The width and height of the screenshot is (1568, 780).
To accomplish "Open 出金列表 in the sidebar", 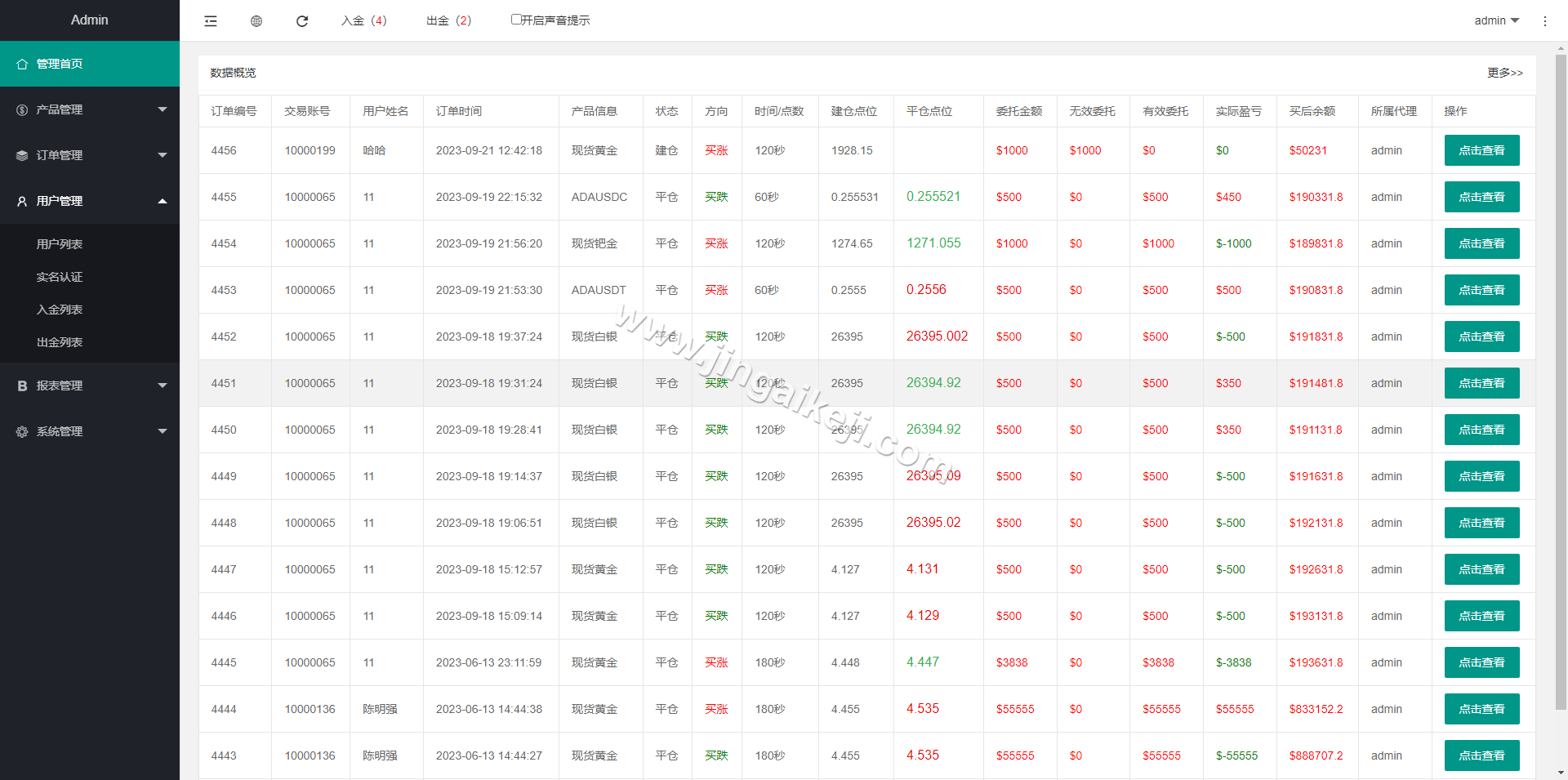I will click(60, 342).
